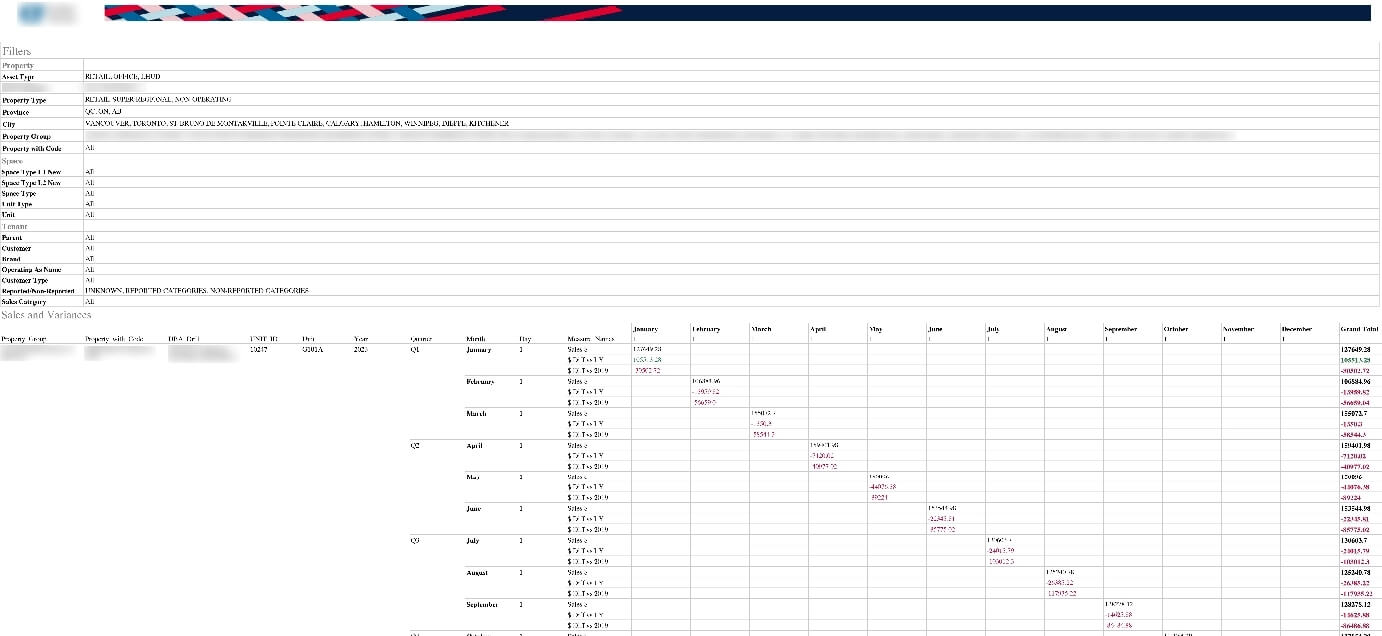Select the April month row label
Screen dimensions: 1382x636
tap(476, 445)
